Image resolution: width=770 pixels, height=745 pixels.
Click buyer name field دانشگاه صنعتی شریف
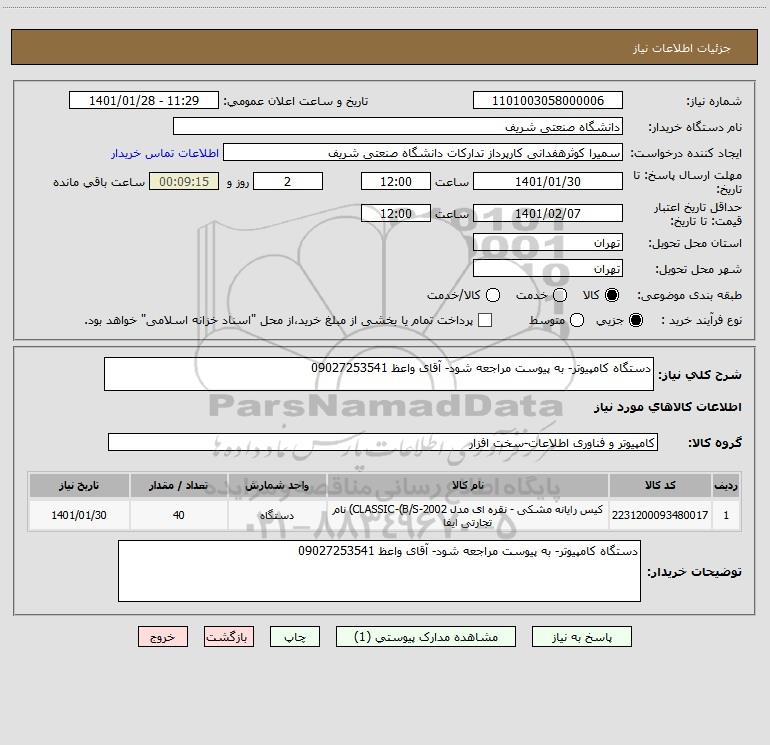[x=398, y=127]
